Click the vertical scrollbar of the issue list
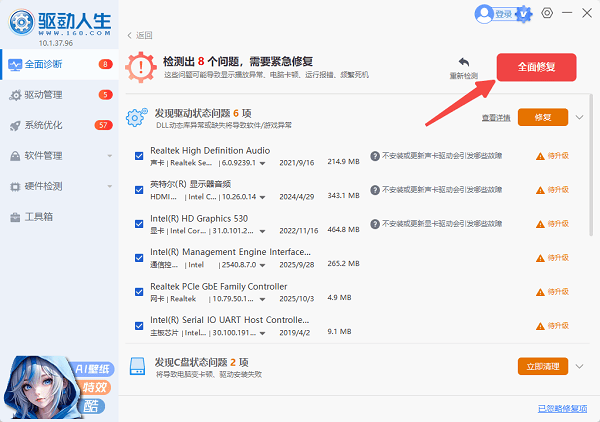 click(591, 165)
